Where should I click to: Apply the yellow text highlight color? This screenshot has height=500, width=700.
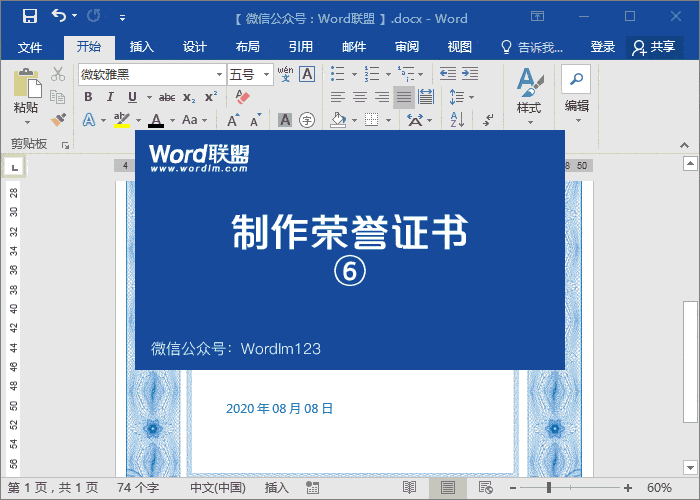pyautogui.click(x=121, y=120)
